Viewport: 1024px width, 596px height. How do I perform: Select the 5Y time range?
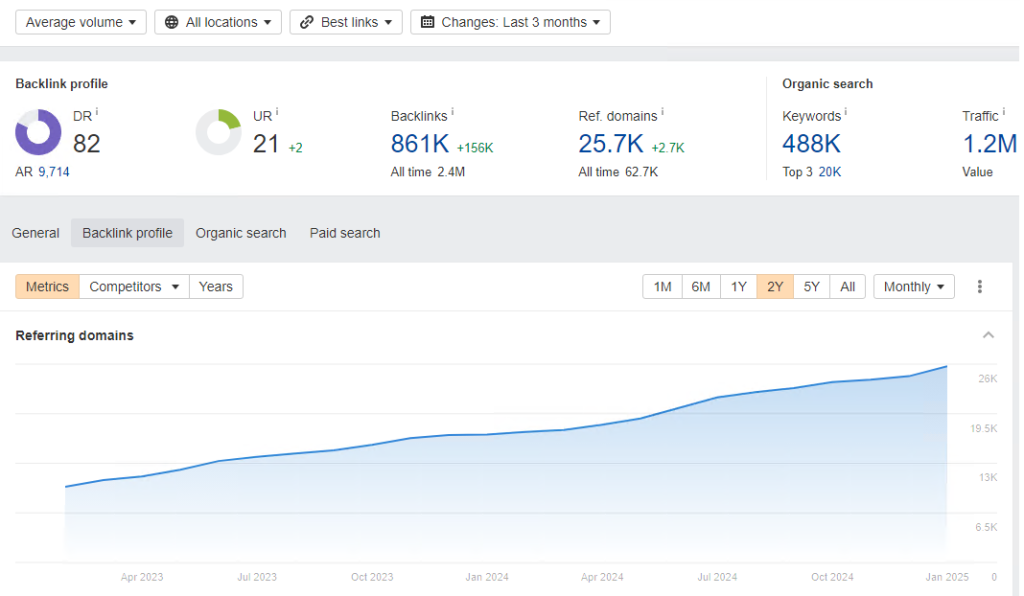point(811,287)
